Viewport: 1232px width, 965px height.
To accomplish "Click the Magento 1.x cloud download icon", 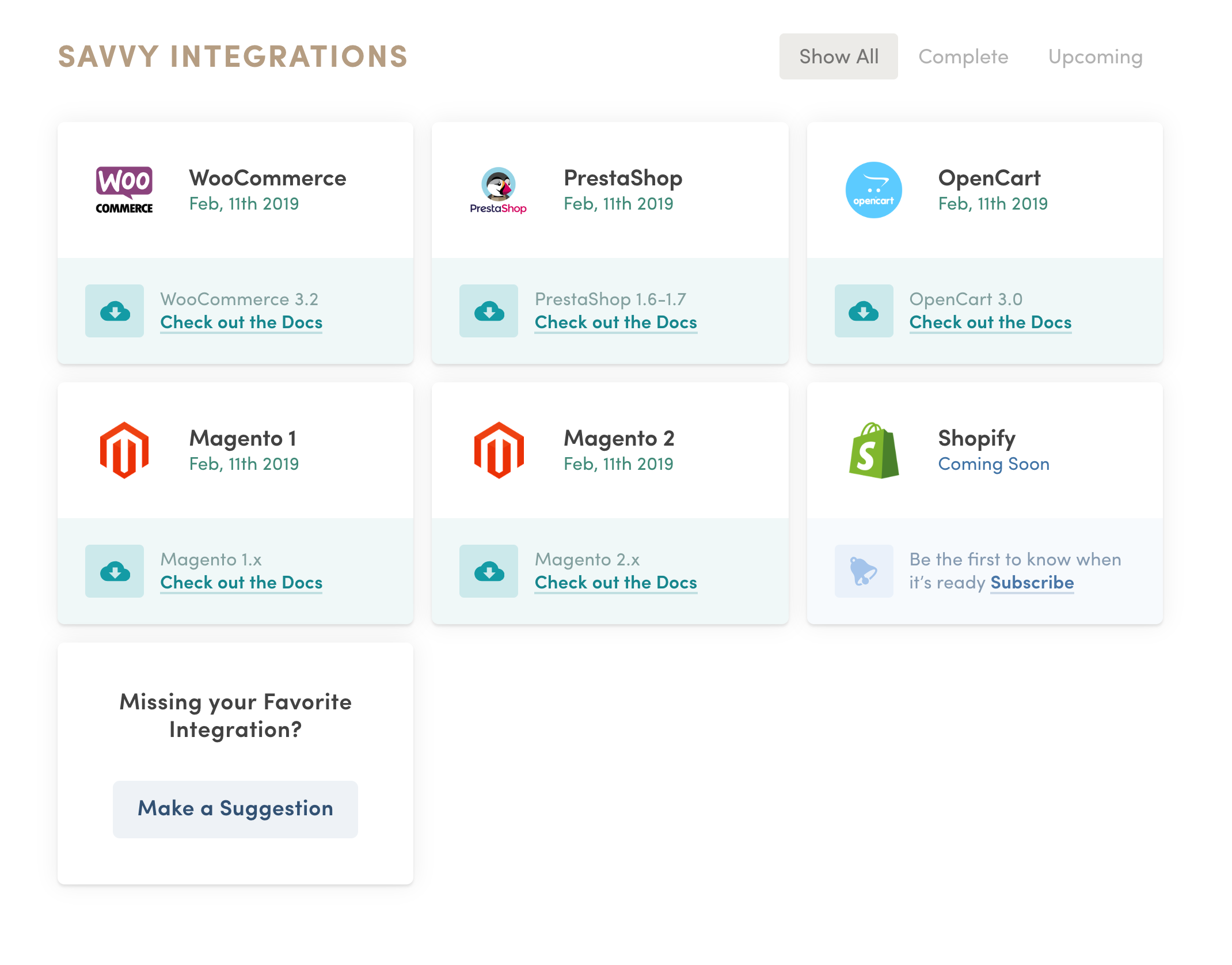I will click(x=115, y=571).
